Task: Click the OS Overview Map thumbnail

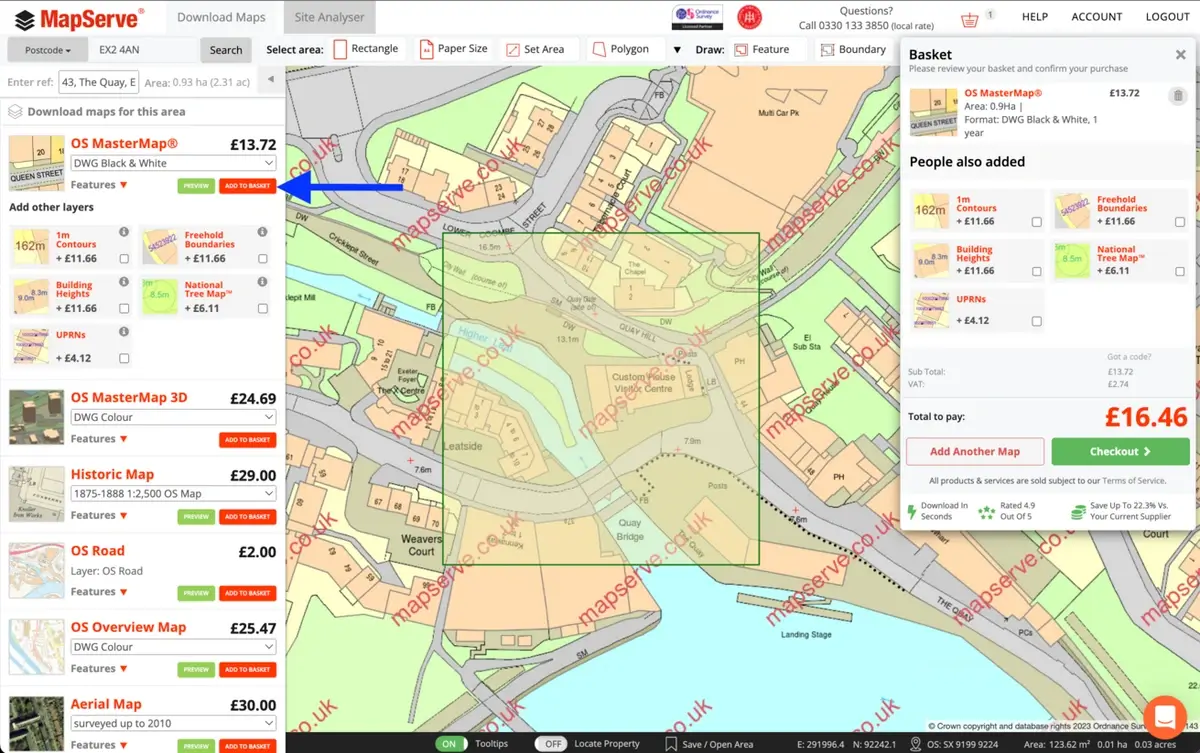Action: [36, 647]
